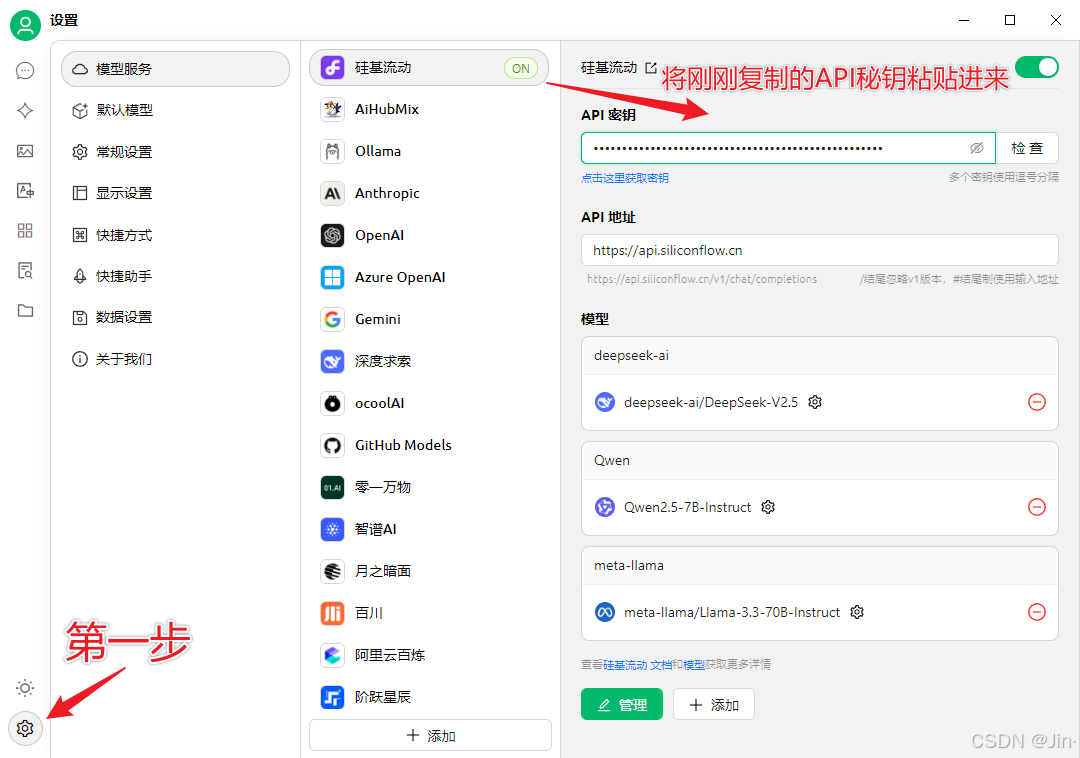Screen dimensions: 1080x758
Task: Open the 常规设置 settings section
Action: tap(176, 152)
